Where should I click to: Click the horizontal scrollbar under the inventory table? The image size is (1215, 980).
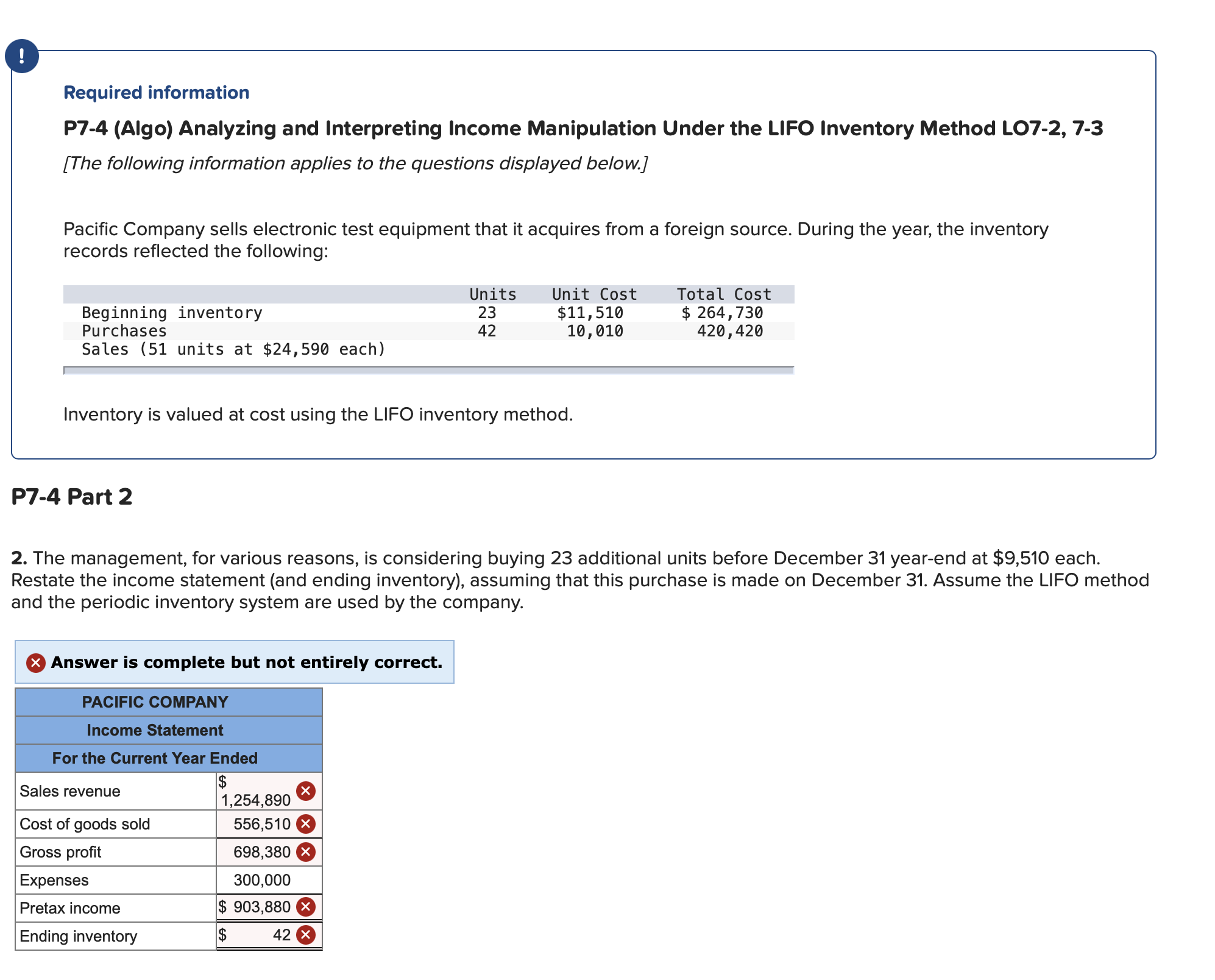[428, 370]
